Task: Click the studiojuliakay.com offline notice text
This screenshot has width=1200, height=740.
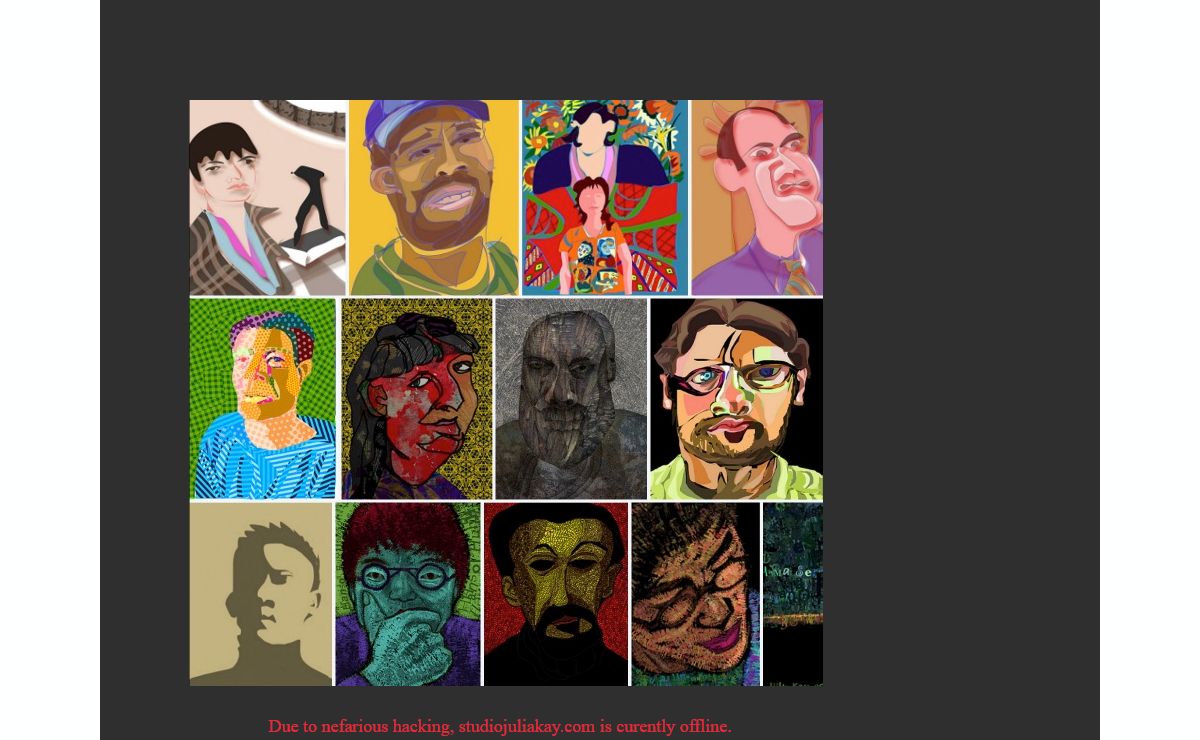Action: (500, 726)
